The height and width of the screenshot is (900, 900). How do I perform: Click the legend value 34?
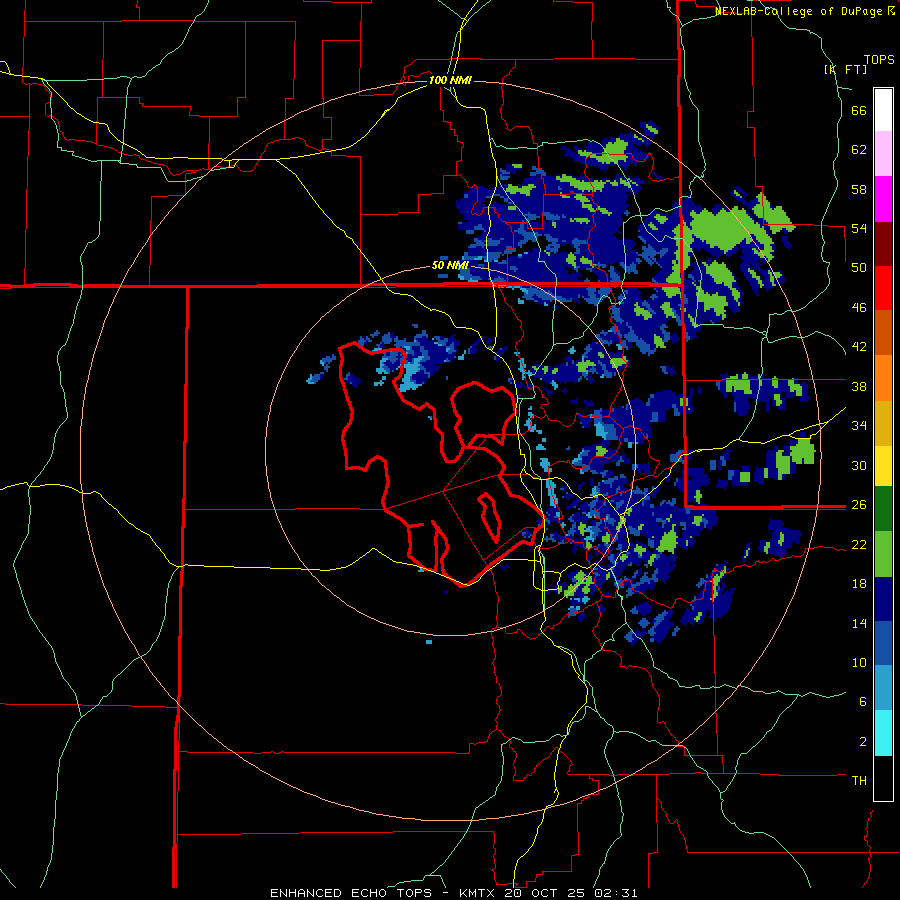(x=859, y=426)
